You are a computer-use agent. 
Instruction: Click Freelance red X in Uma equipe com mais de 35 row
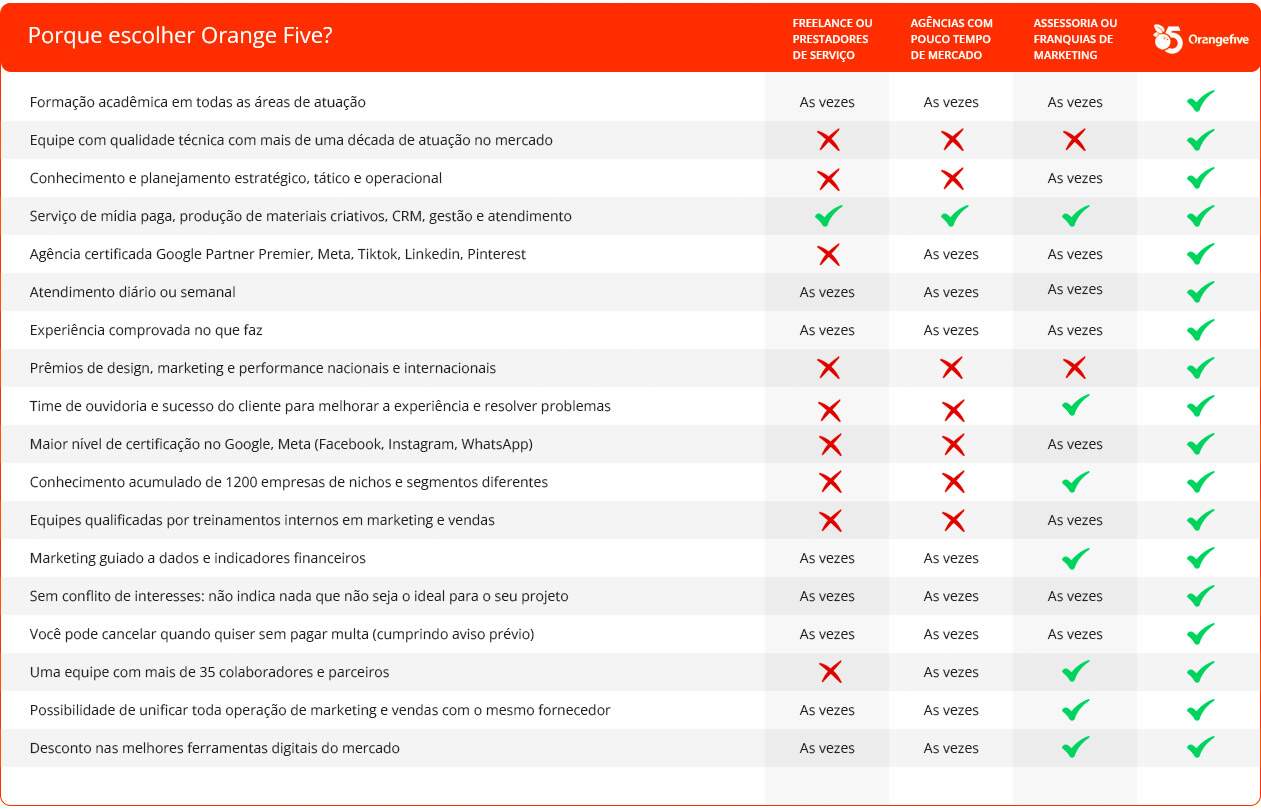click(830, 672)
